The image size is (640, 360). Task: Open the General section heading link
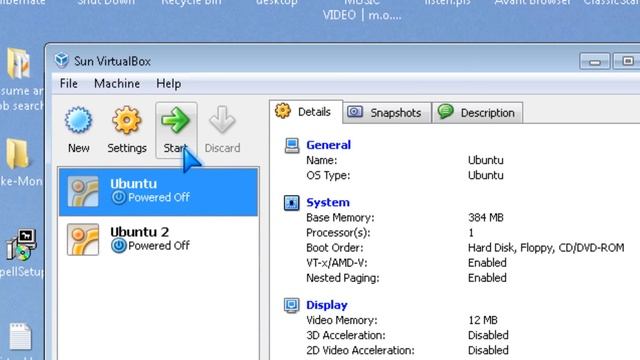click(328, 145)
